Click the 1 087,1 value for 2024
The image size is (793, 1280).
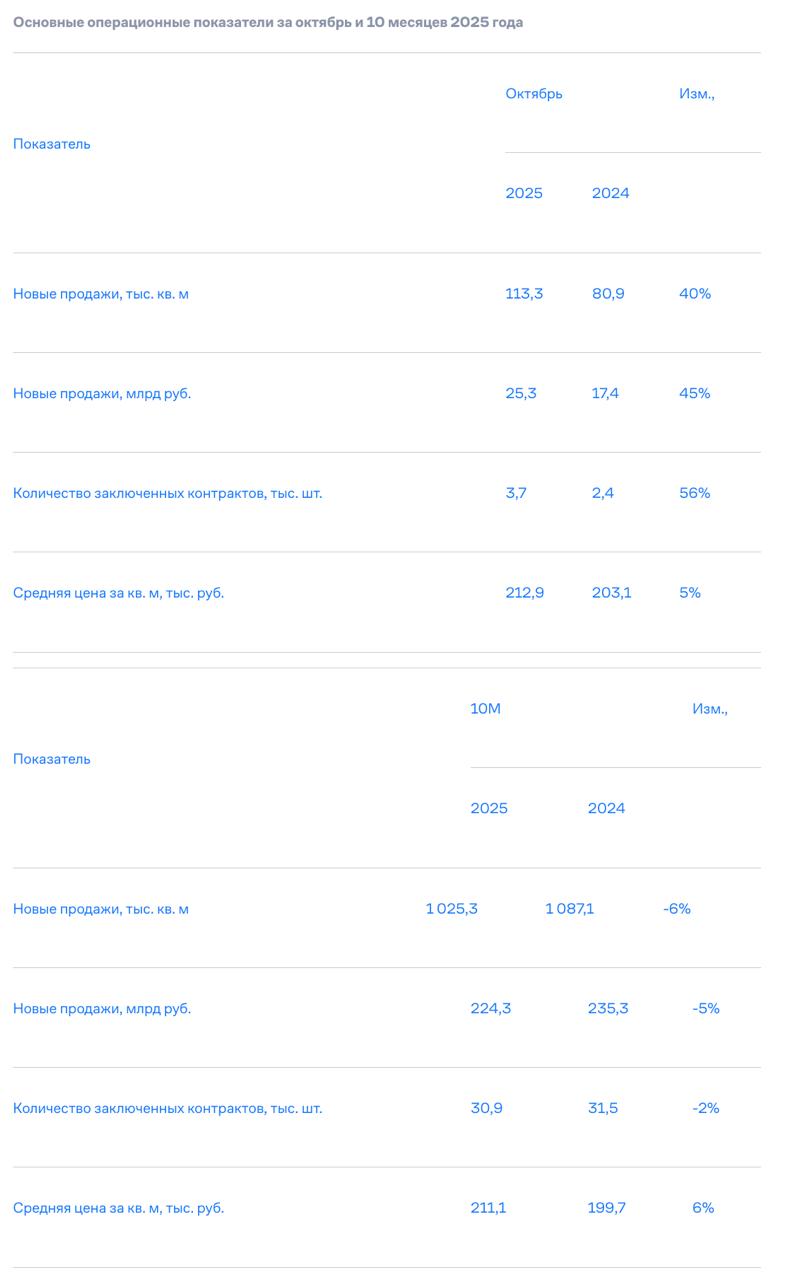pos(570,909)
